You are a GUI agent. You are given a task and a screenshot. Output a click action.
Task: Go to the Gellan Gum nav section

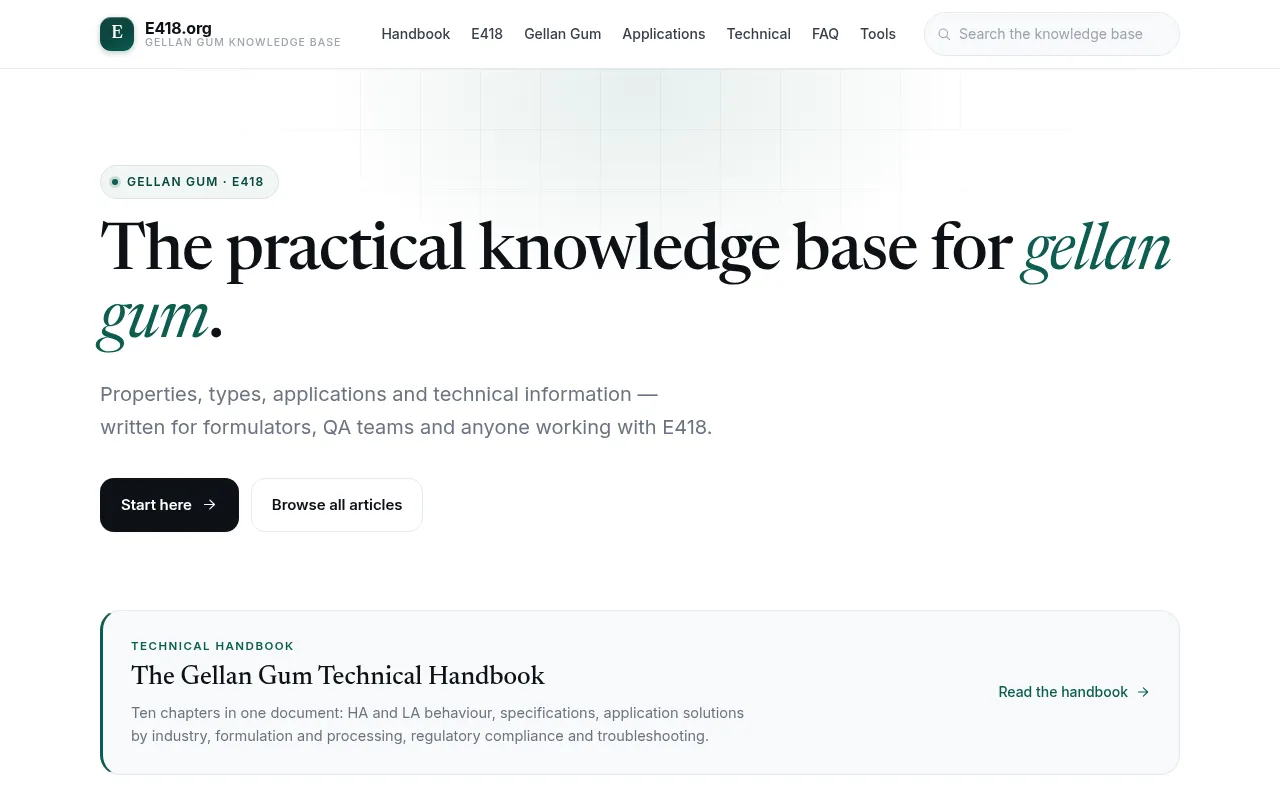(563, 34)
